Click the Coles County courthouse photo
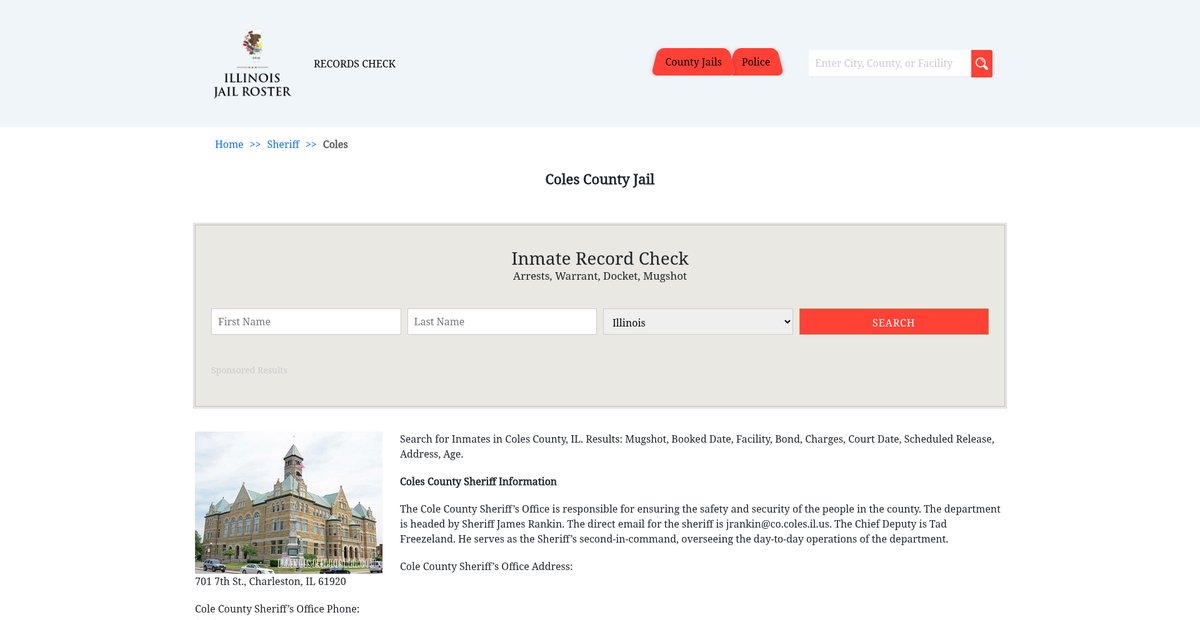1200x620 pixels. [x=289, y=502]
